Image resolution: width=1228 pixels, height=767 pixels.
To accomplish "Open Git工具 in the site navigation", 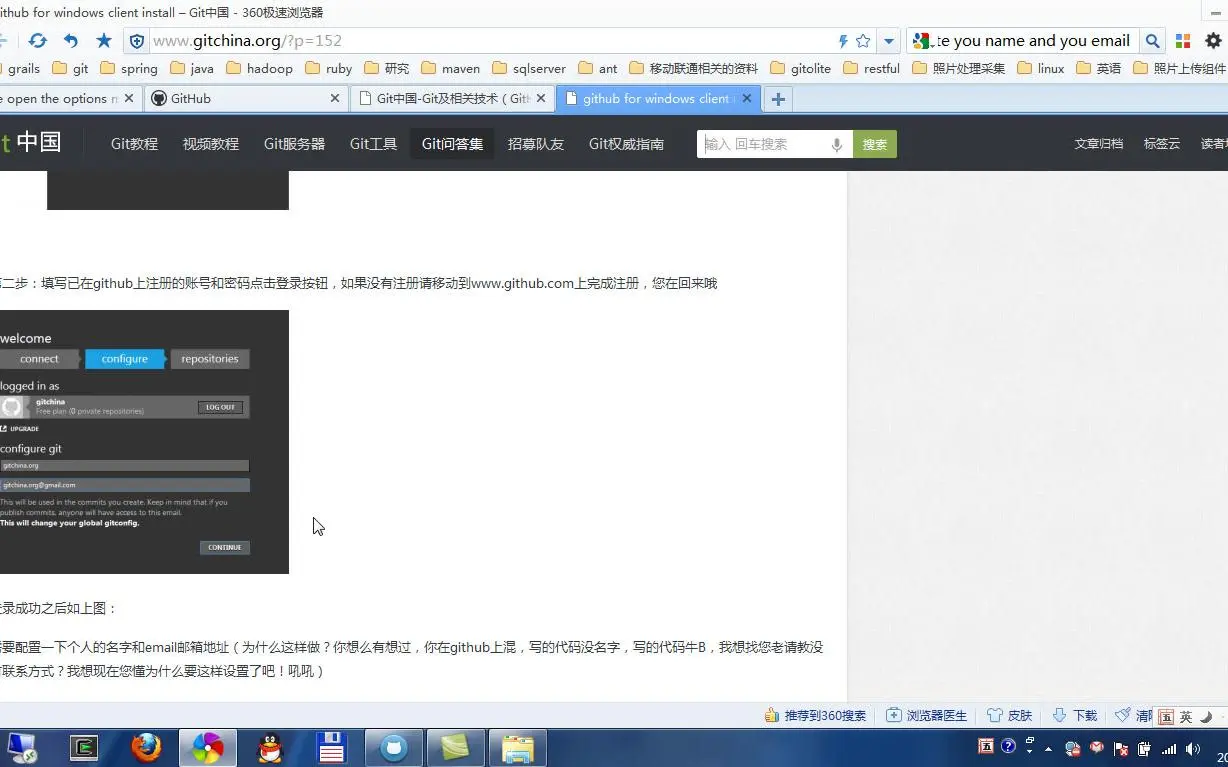I will click(x=374, y=144).
